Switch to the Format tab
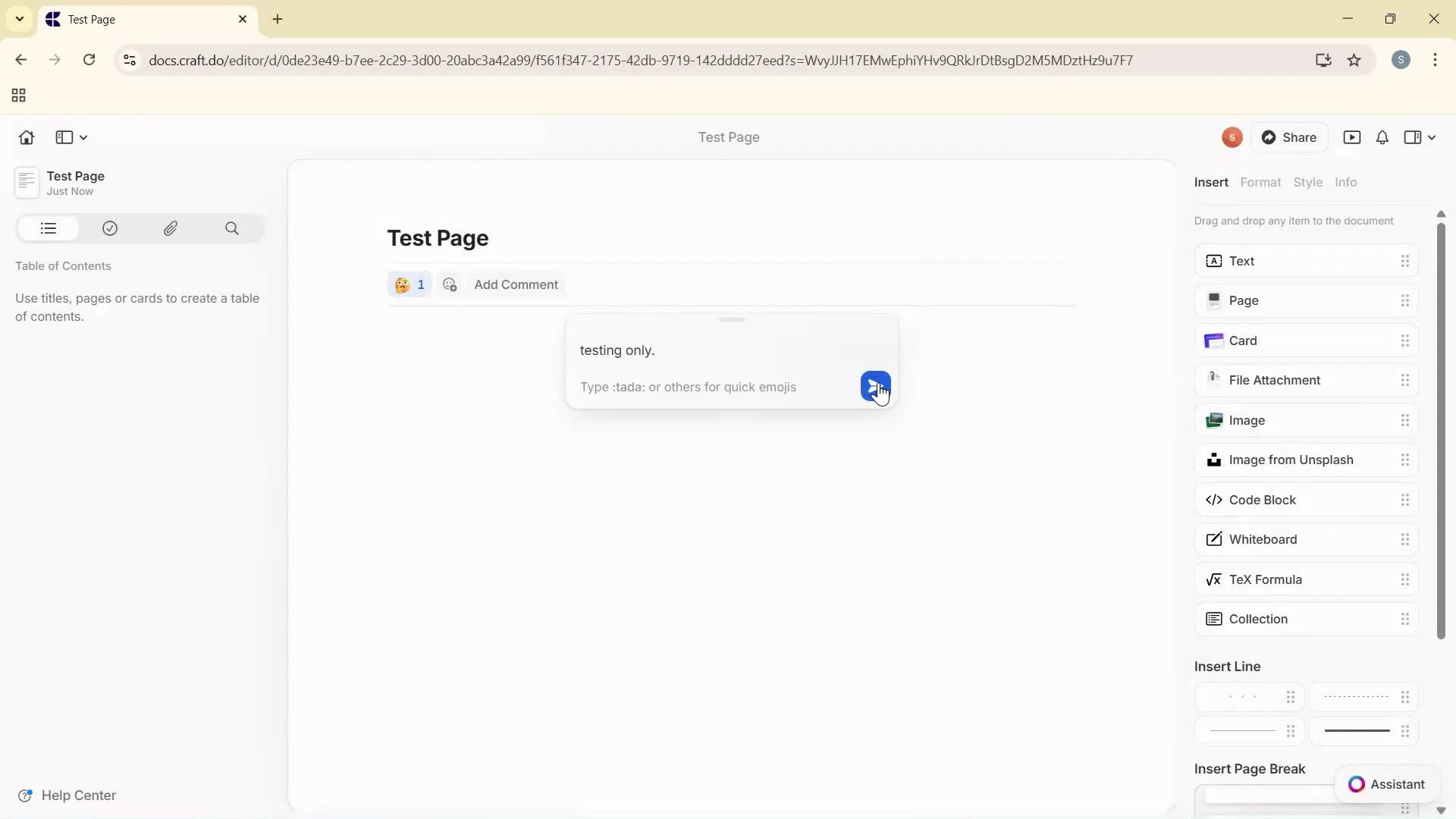 click(1261, 182)
